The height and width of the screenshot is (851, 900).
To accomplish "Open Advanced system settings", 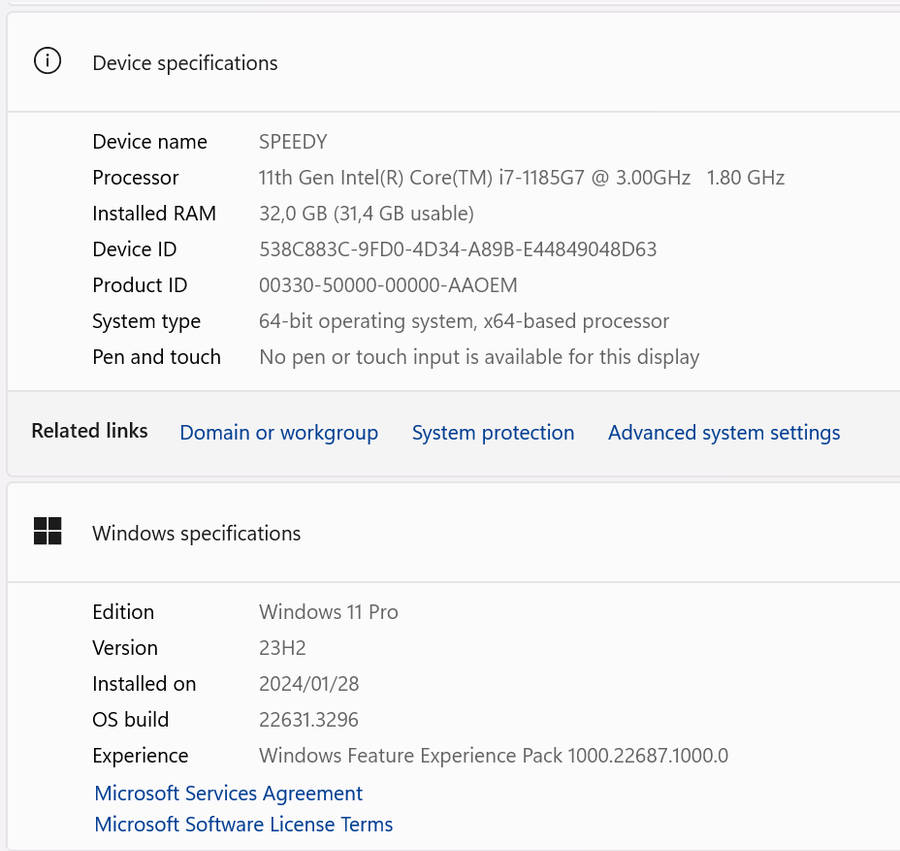I will pyautogui.click(x=724, y=433).
